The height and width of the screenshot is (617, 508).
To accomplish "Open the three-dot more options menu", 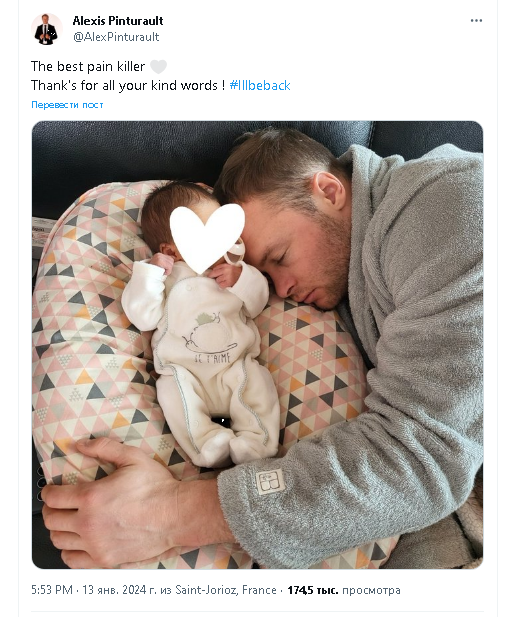I will click(x=476, y=20).
